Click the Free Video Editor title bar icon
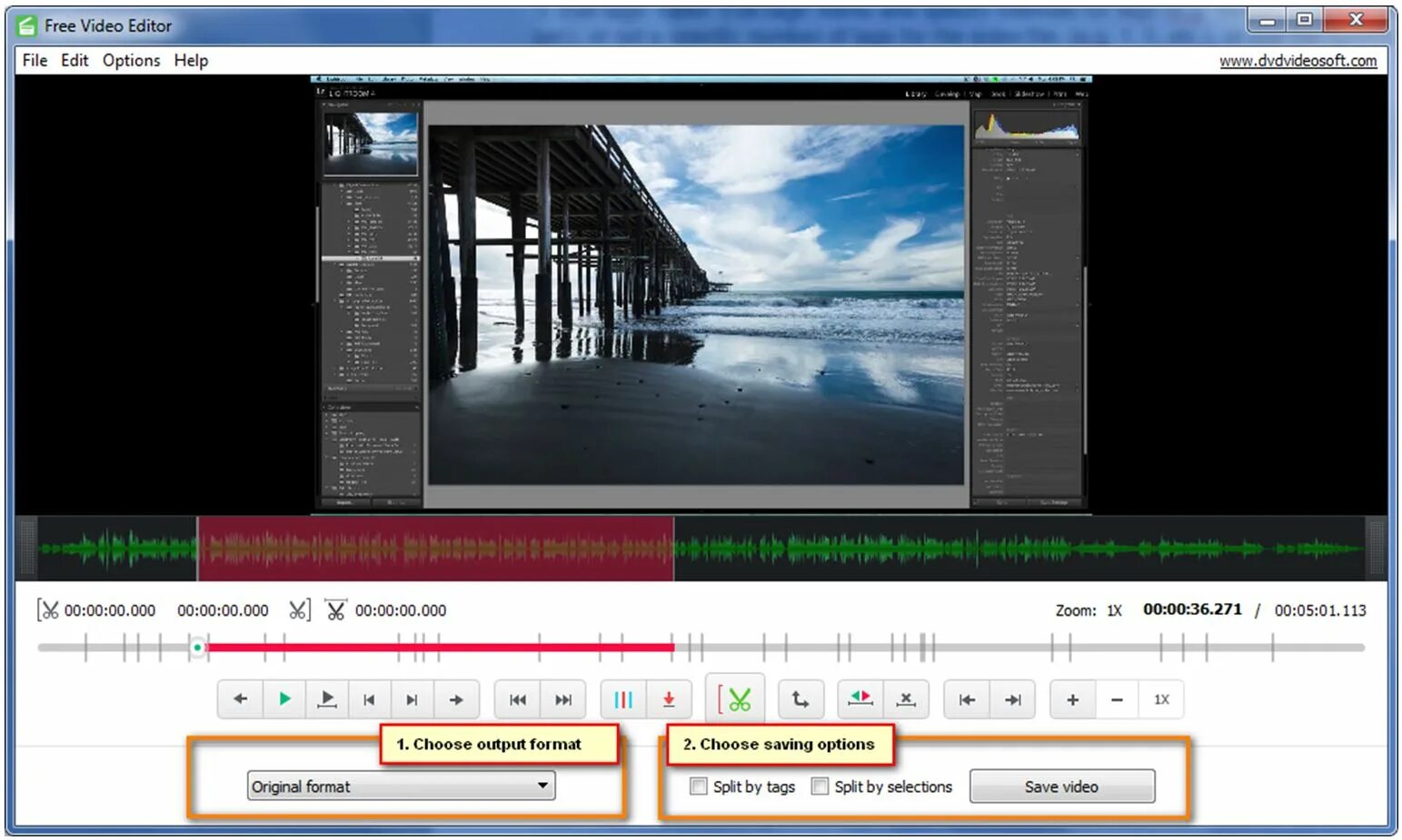This screenshot has height=840, width=1402. (27, 25)
